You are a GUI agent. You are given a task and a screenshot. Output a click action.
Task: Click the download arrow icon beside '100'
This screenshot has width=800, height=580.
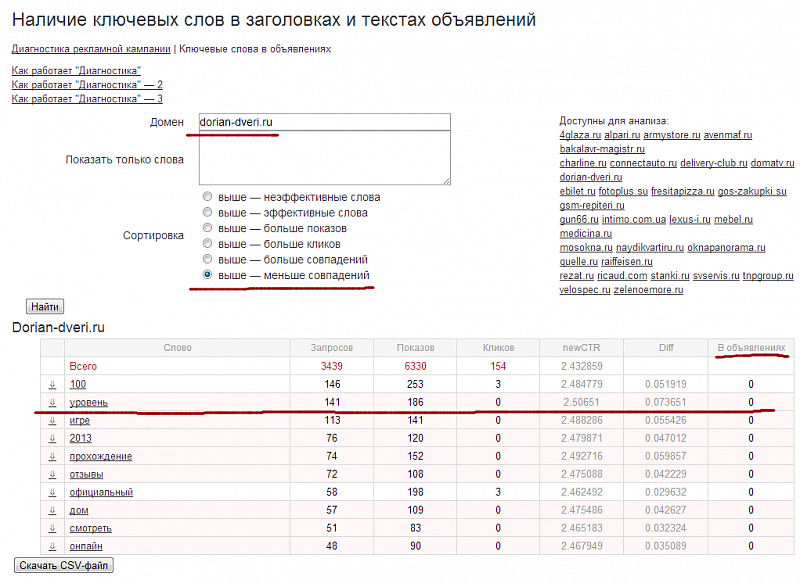click(52, 384)
